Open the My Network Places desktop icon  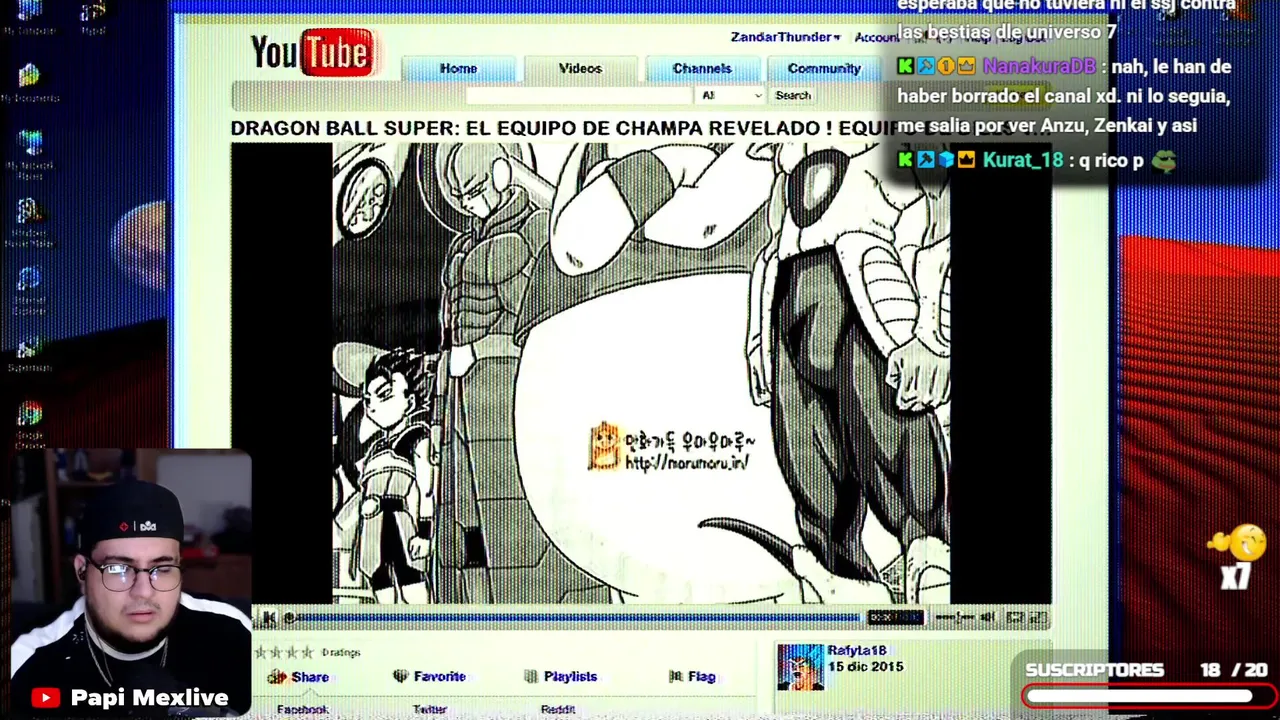point(30,155)
